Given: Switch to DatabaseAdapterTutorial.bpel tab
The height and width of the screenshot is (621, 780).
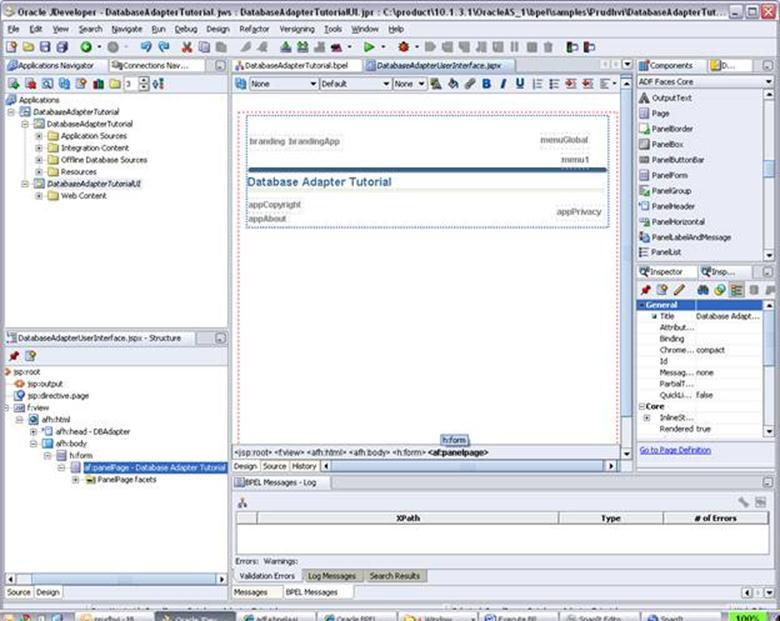Looking at the screenshot, I should pyautogui.click(x=296, y=66).
